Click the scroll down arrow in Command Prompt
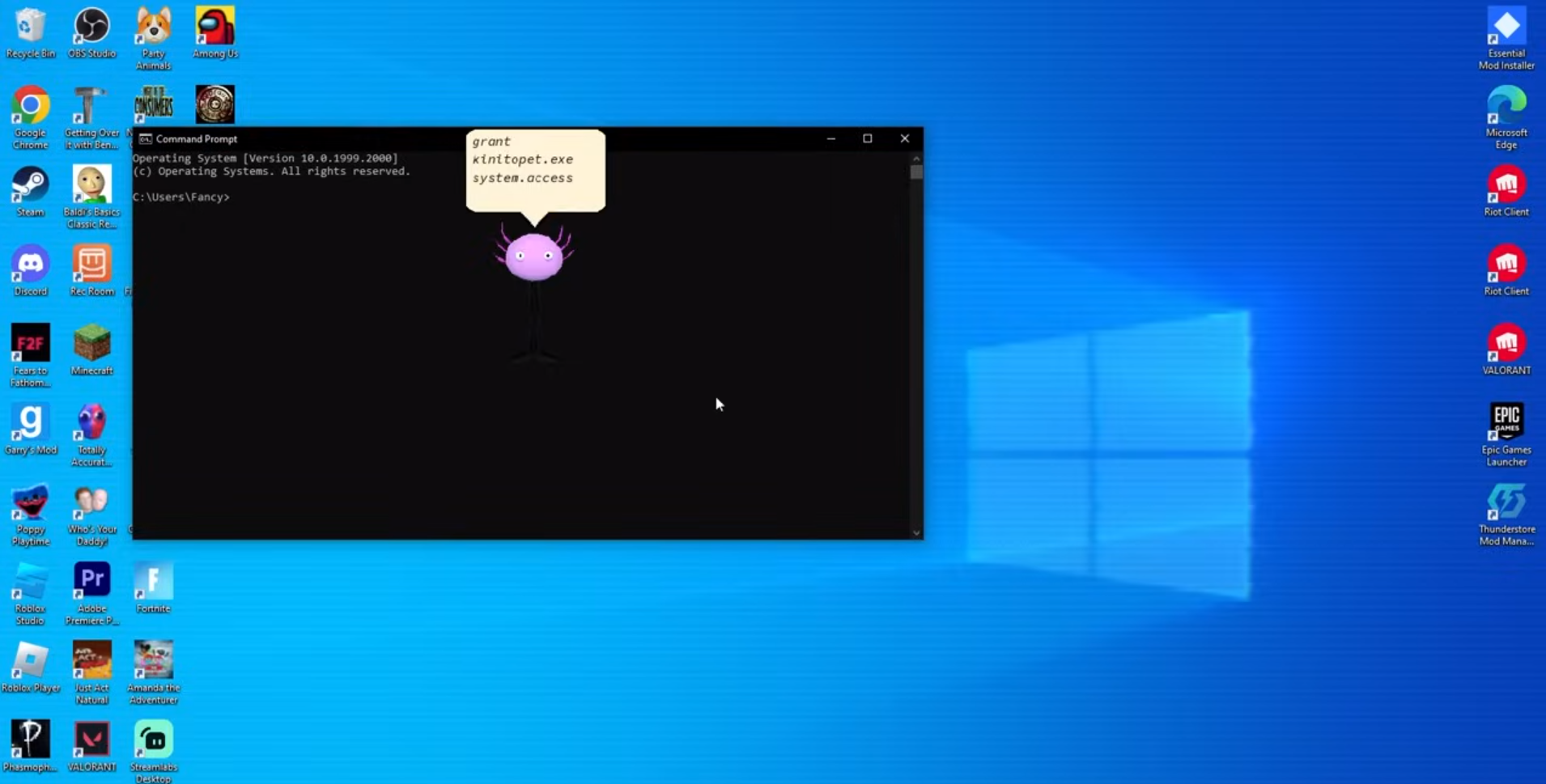 pos(916,532)
